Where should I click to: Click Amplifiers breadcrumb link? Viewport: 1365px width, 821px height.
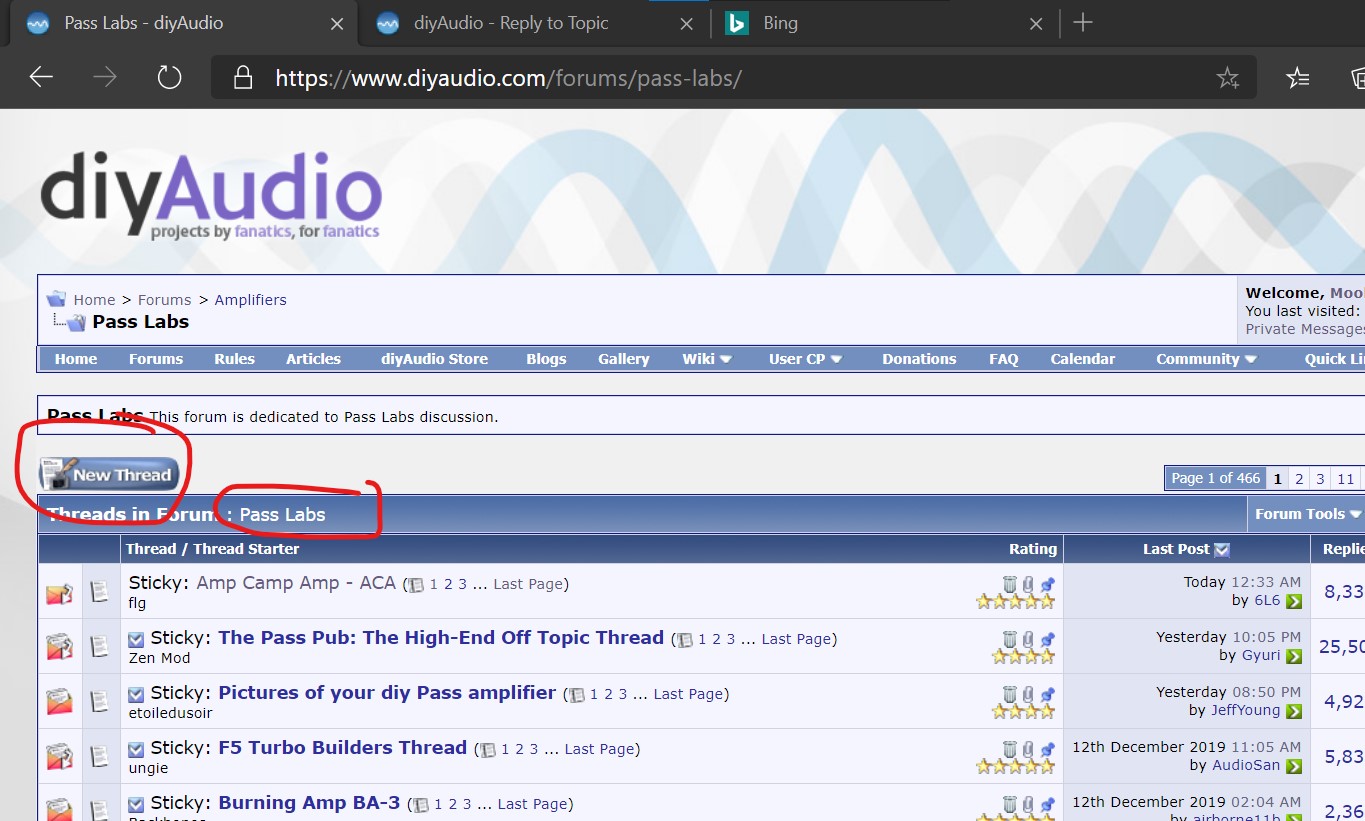(x=250, y=300)
